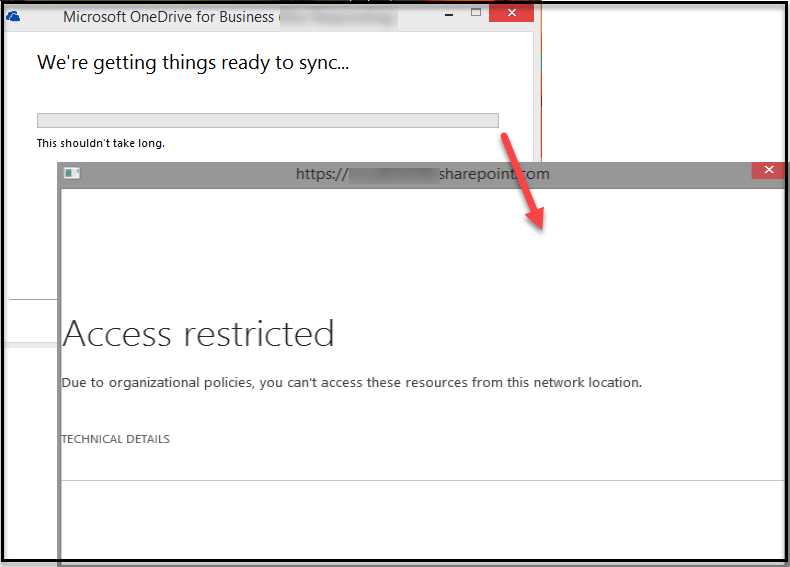The height and width of the screenshot is (567, 790).
Task: Click the OneDrive cloud icon in title bar
Action: click(x=14, y=16)
